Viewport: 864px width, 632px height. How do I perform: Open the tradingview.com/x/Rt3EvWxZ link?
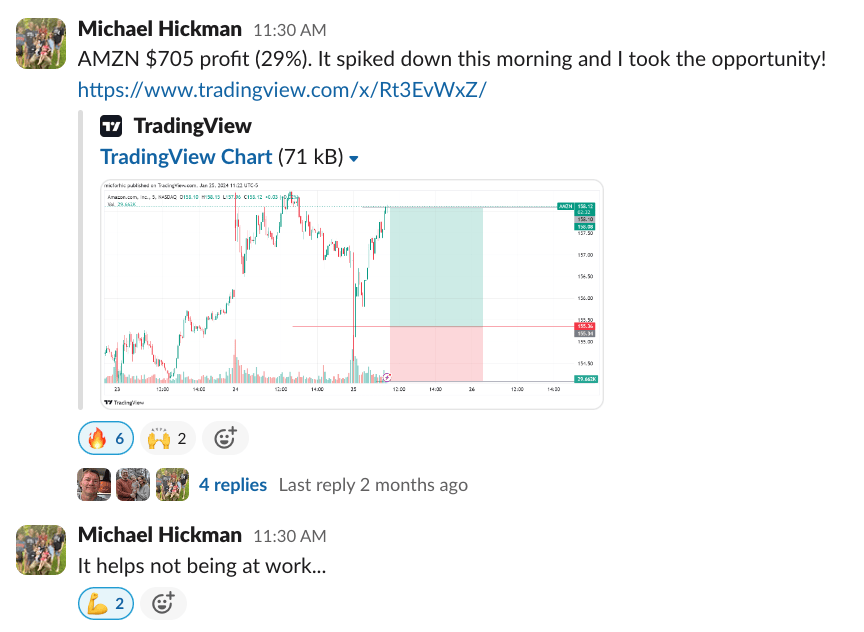tap(282, 89)
